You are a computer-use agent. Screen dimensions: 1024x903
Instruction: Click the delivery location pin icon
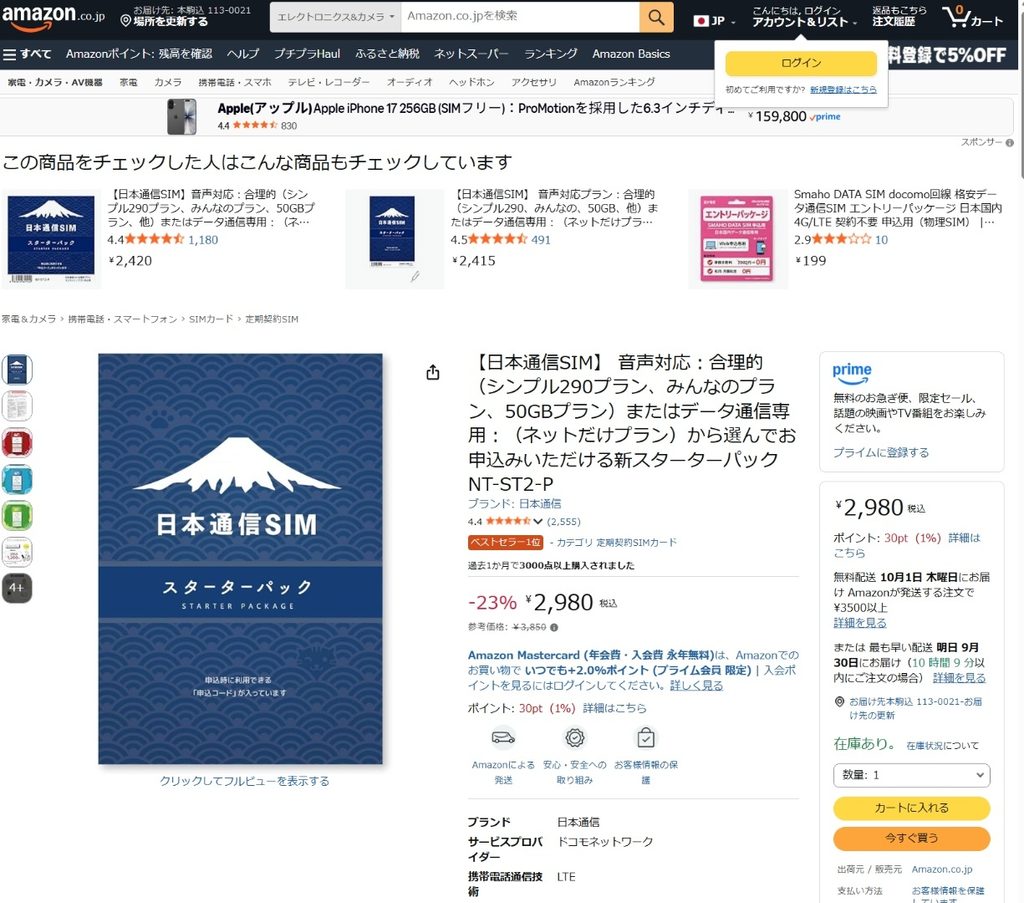(126, 22)
